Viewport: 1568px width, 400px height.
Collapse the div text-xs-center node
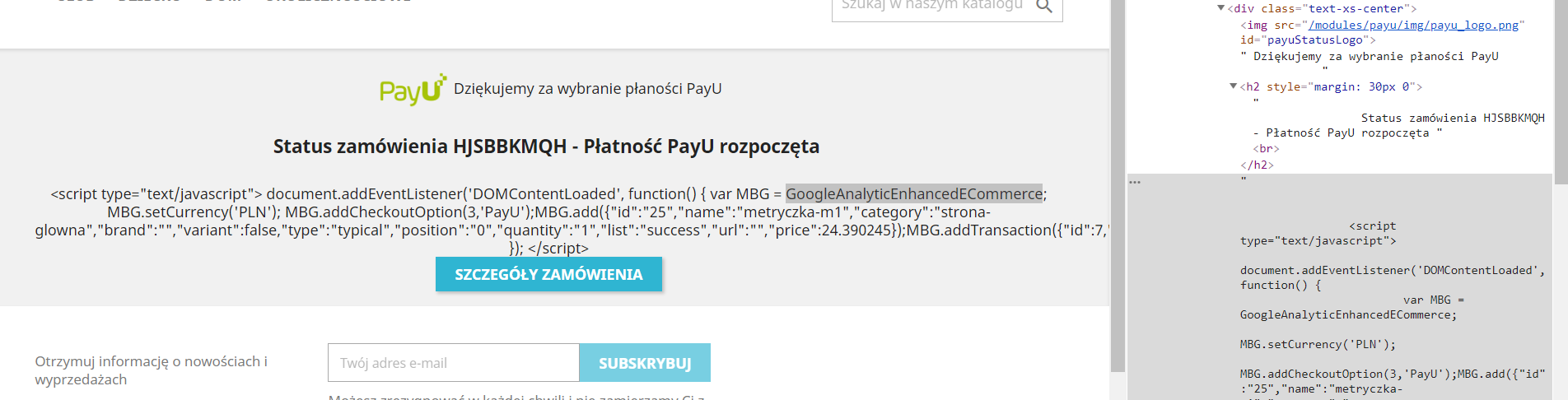coord(1221,8)
